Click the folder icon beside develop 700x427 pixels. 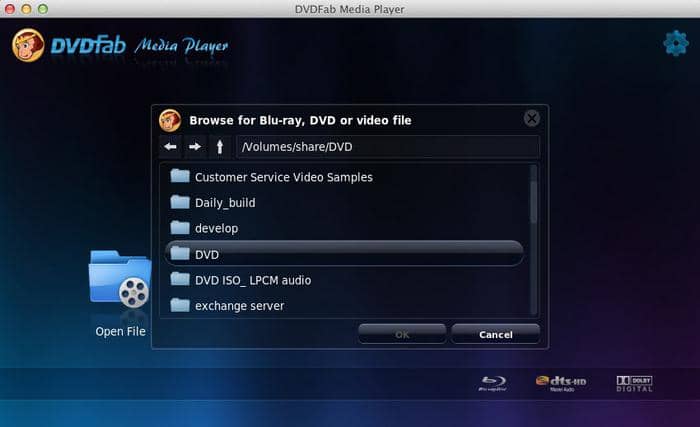tap(180, 227)
